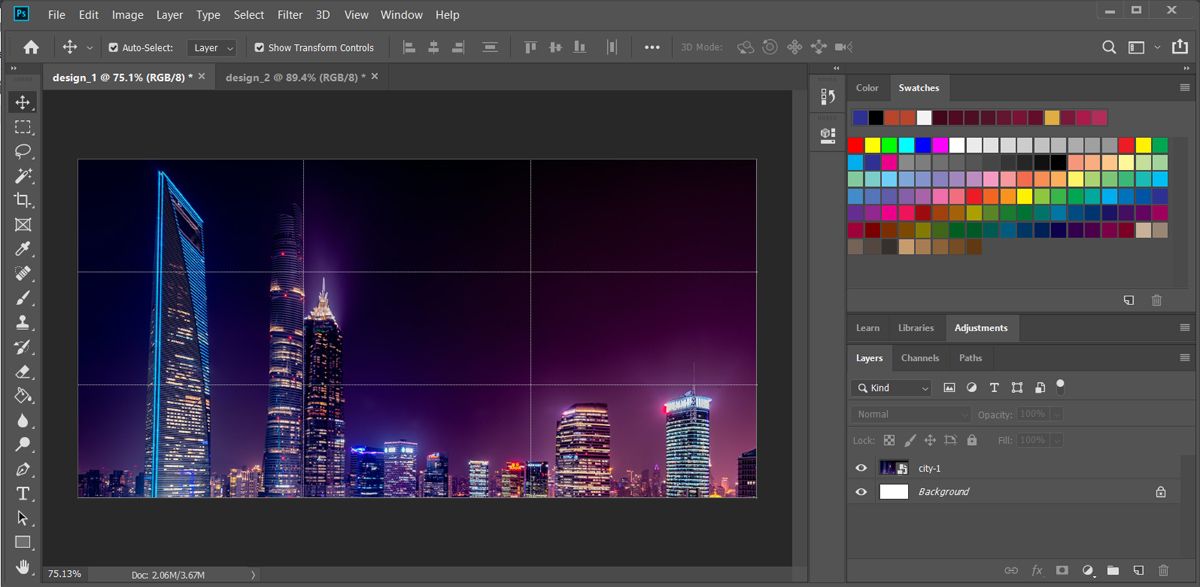Open the Auto-Select Layer dropdown
1200x587 pixels.
tap(211, 46)
